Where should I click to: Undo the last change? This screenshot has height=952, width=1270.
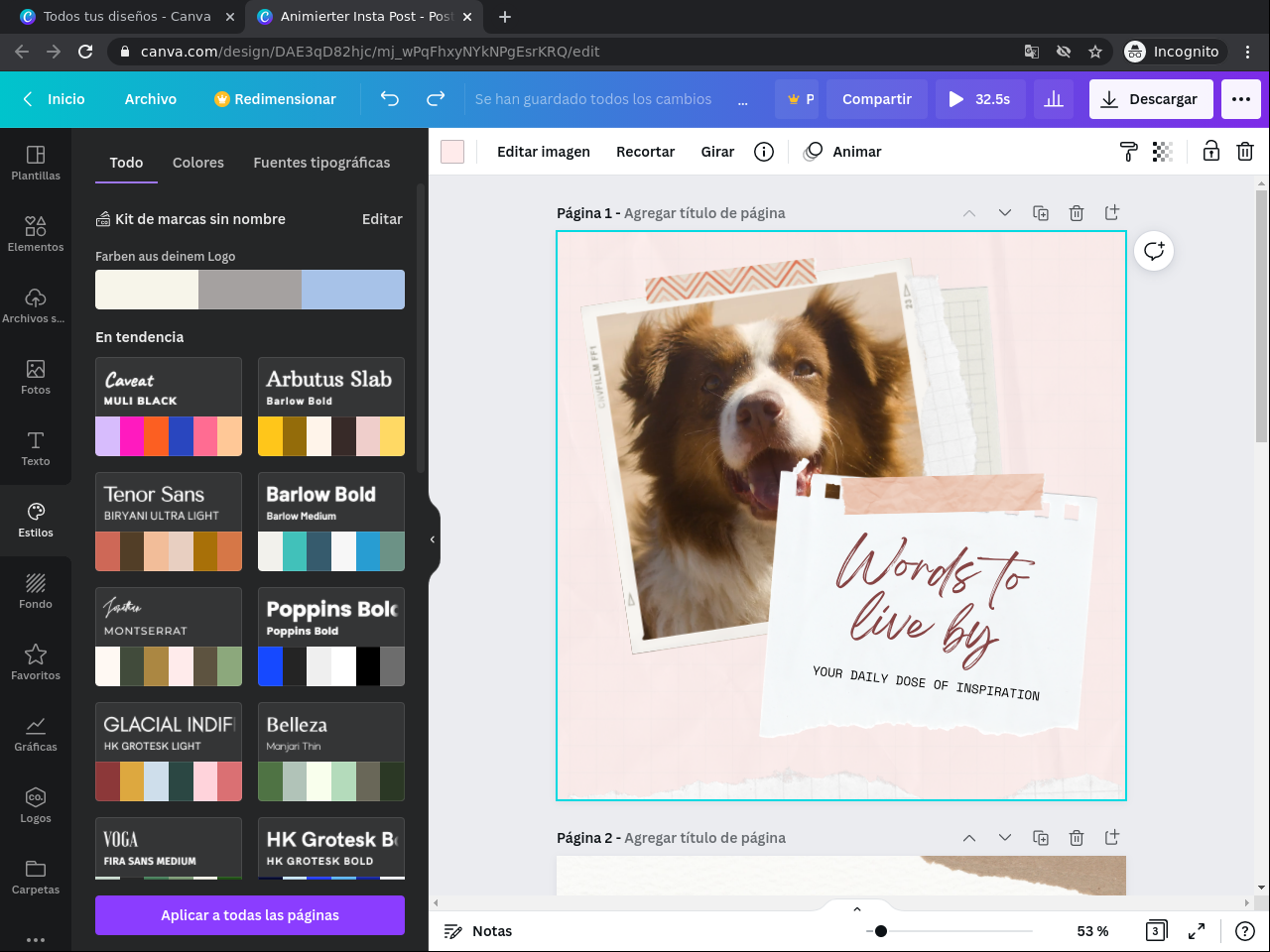pos(390,99)
